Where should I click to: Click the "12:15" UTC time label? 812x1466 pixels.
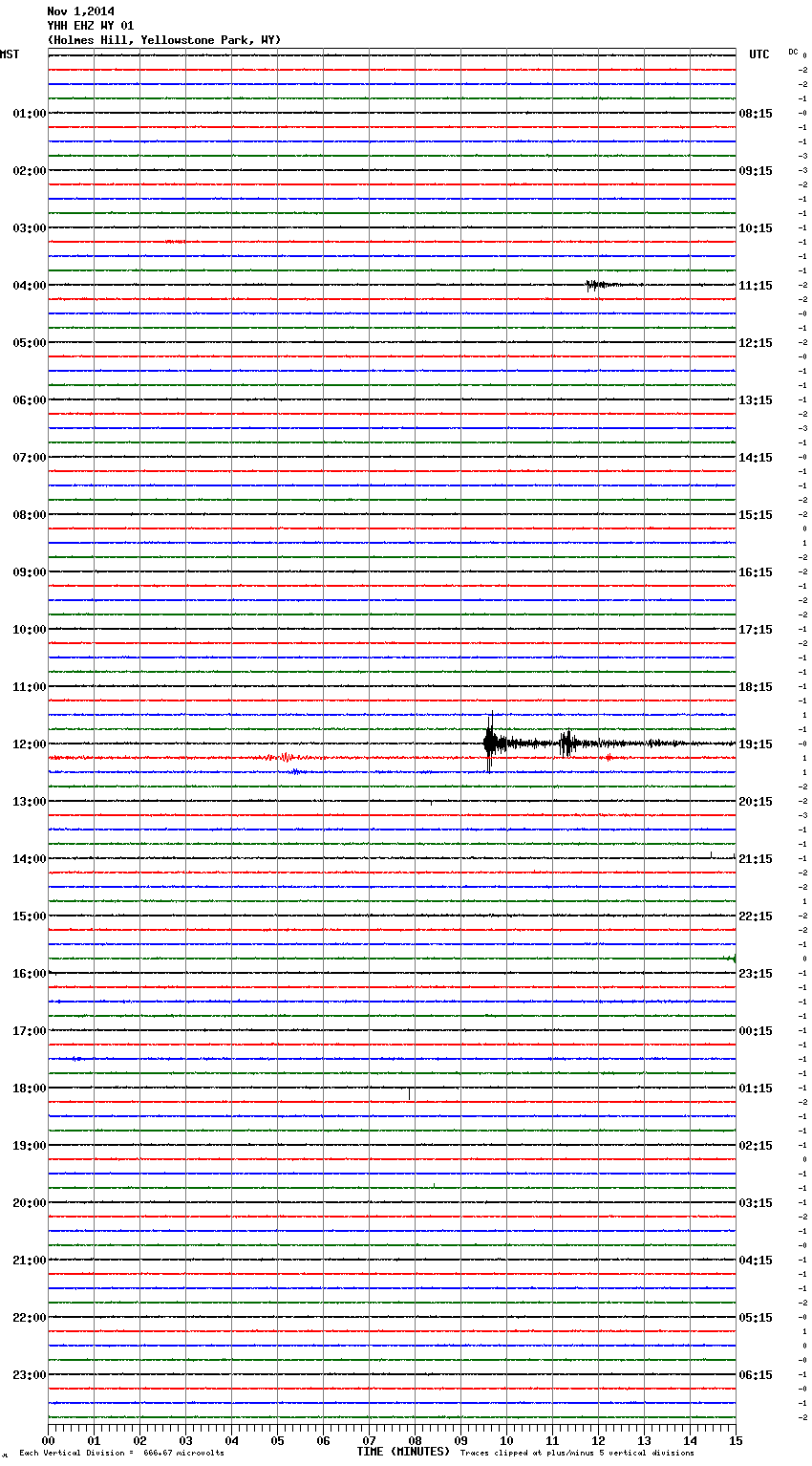point(756,343)
